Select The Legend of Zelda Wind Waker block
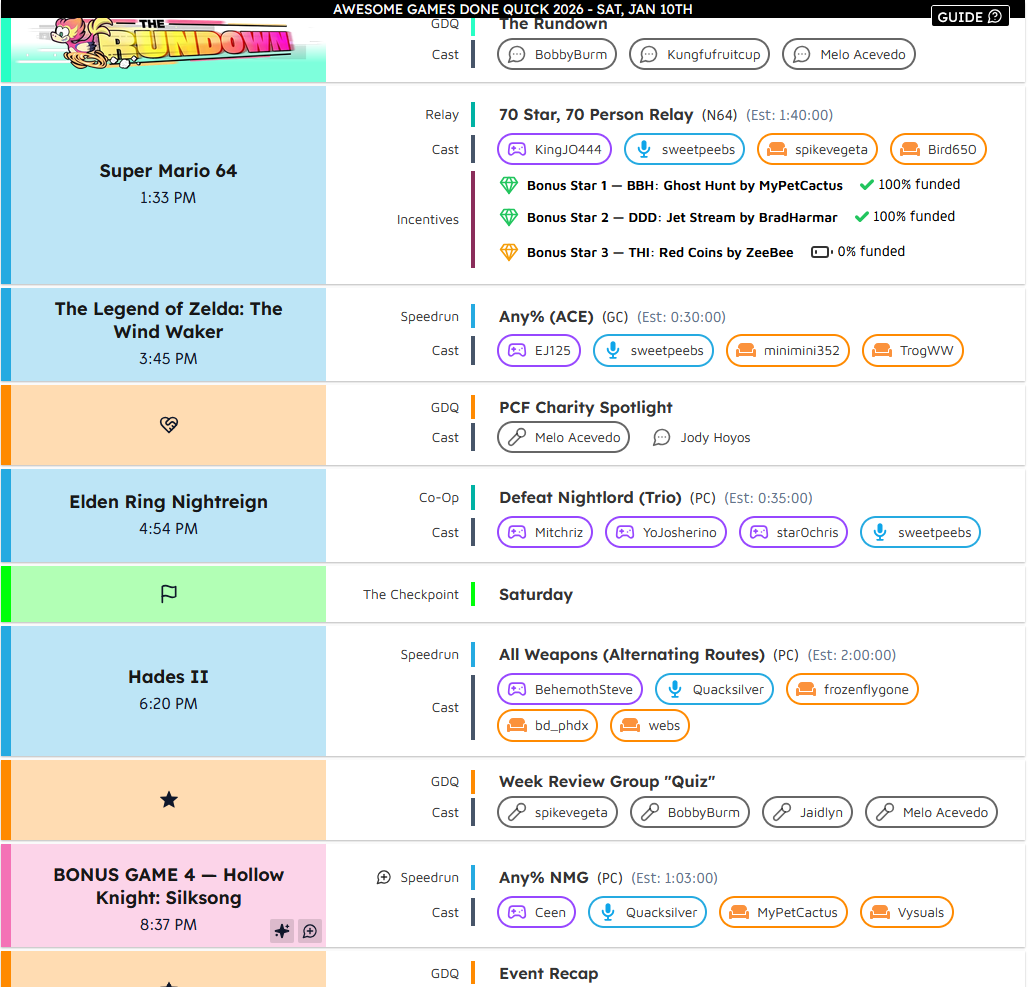The image size is (1031, 987). (x=168, y=334)
